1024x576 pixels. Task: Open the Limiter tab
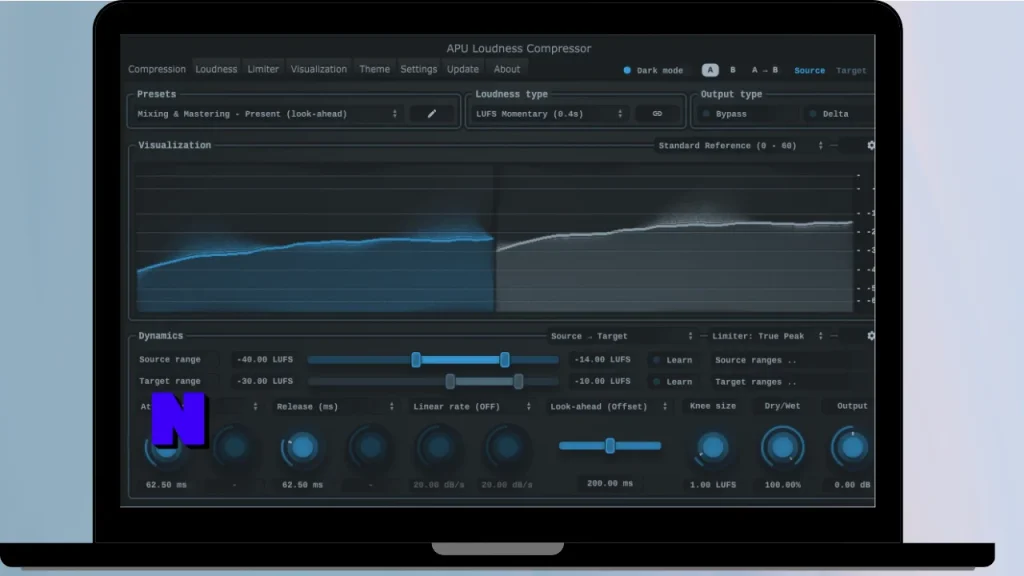(x=263, y=69)
